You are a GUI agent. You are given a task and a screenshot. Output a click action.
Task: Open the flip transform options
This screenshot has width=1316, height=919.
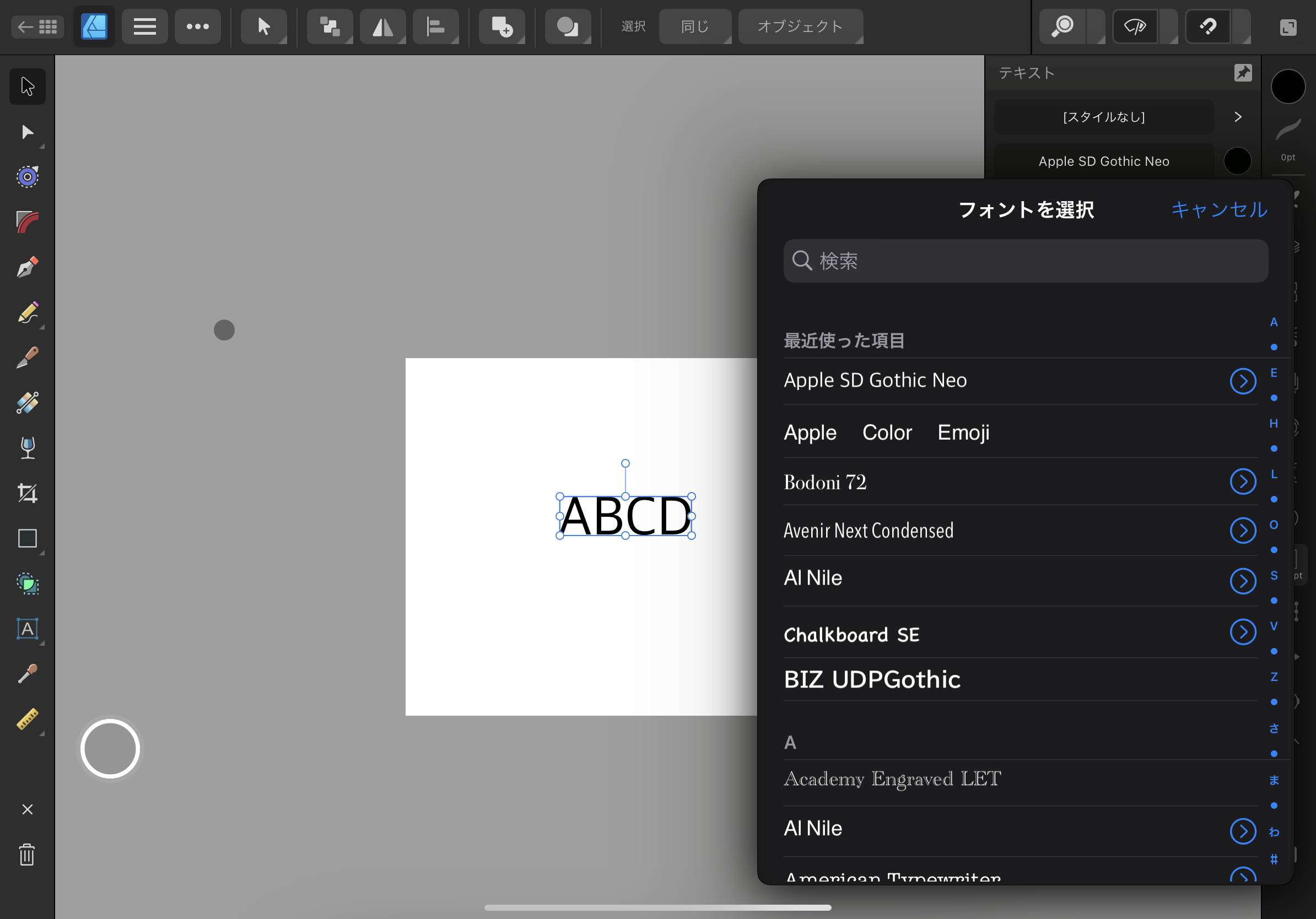(382, 26)
